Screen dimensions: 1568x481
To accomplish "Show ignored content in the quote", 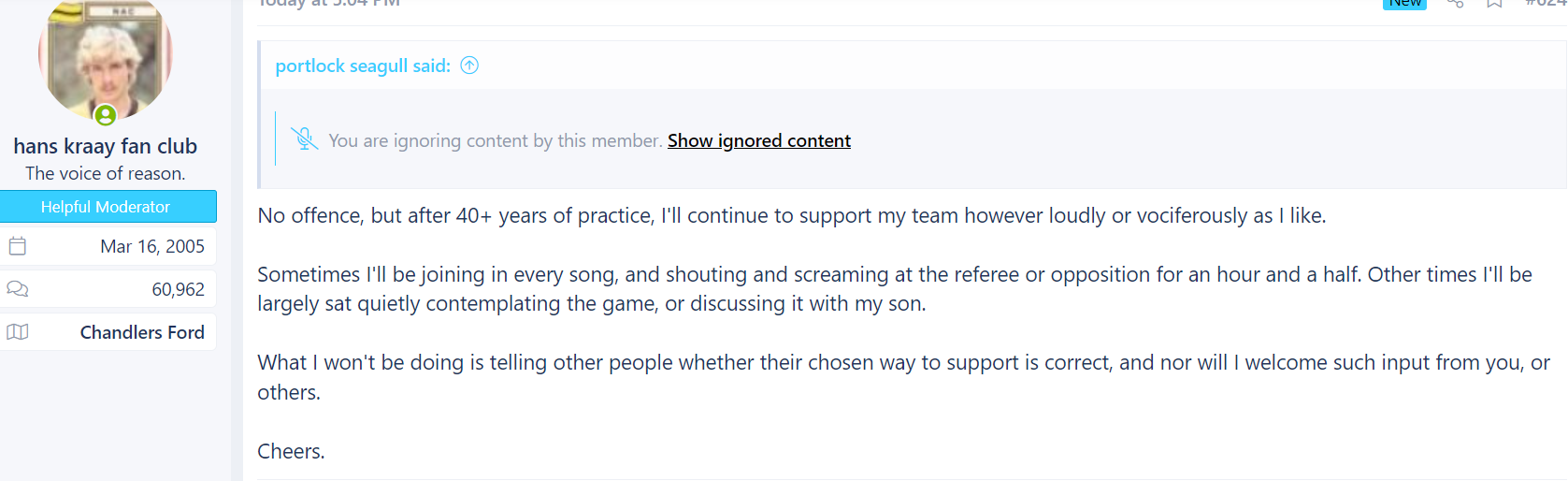I will [759, 140].
